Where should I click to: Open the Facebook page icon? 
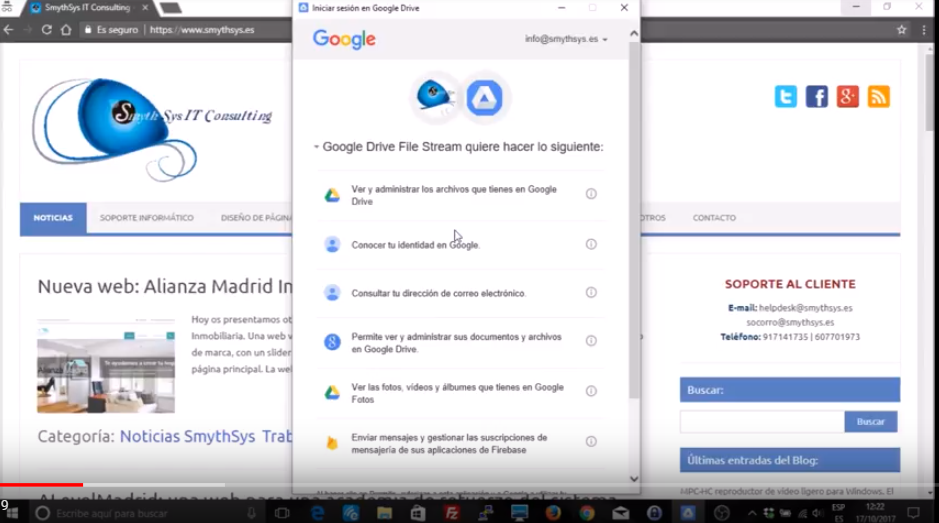tap(817, 97)
